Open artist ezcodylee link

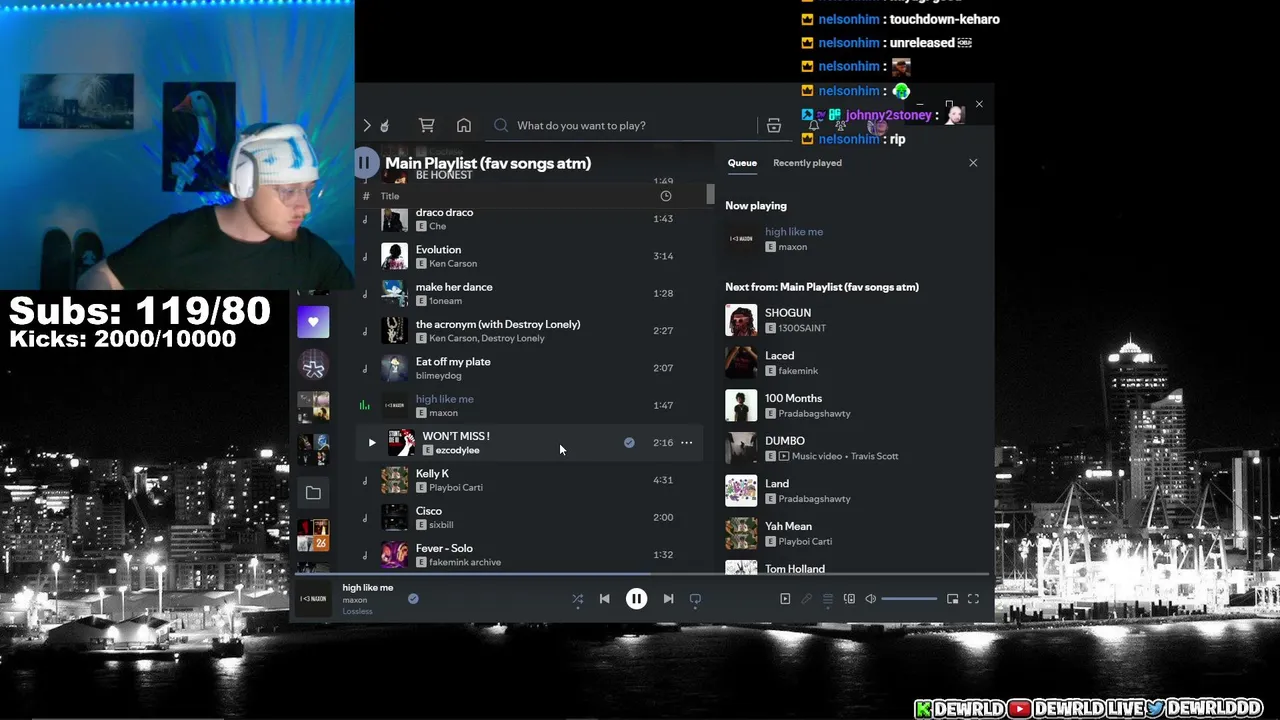[457, 450]
